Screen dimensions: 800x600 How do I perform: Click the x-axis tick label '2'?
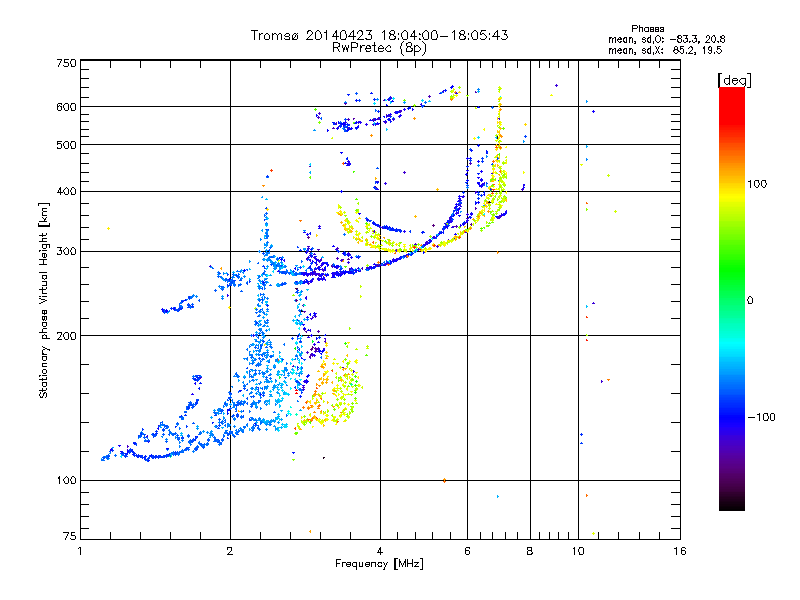[230, 551]
